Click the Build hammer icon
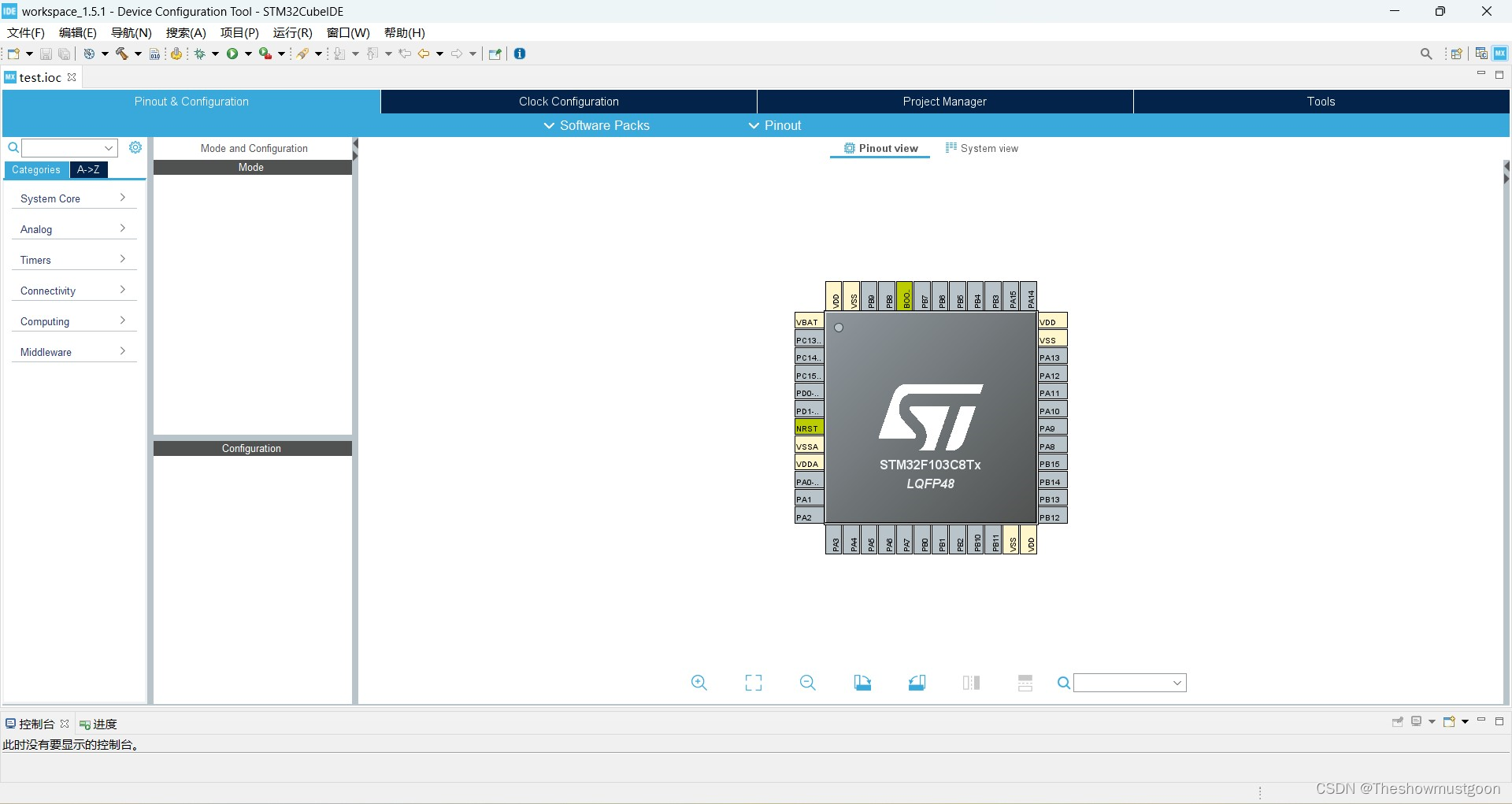1512x804 pixels. pyautogui.click(x=121, y=53)
